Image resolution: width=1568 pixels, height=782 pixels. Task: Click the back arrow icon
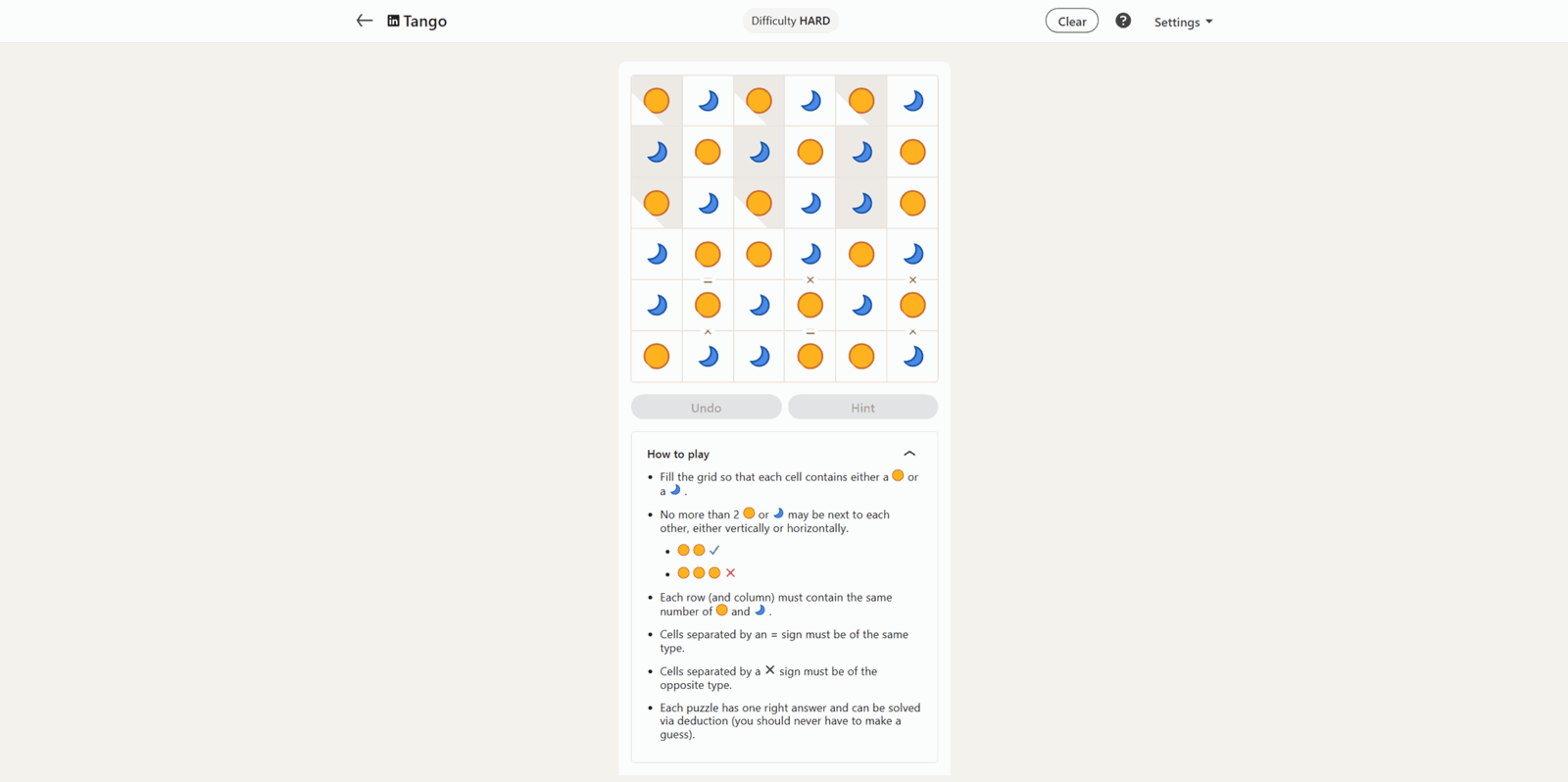tap(365, 21)
